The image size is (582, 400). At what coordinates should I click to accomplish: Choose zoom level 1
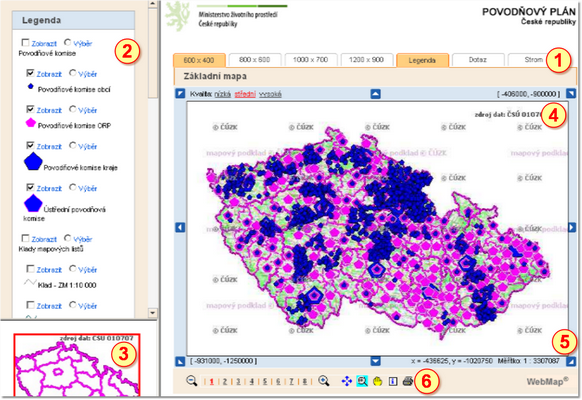click(x=212, y=381)
